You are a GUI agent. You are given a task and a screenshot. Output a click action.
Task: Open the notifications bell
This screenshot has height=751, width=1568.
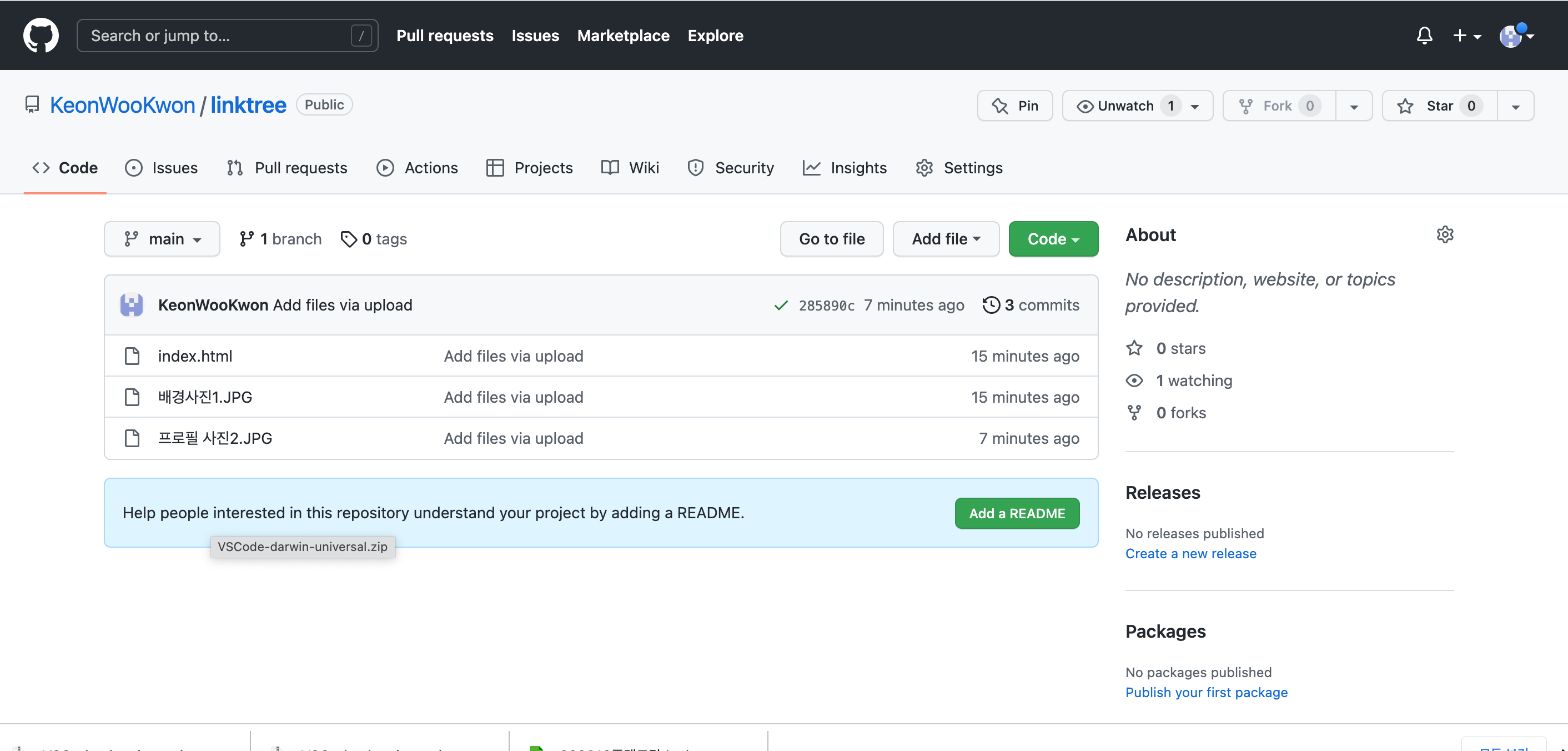(x=1424, y=36)
